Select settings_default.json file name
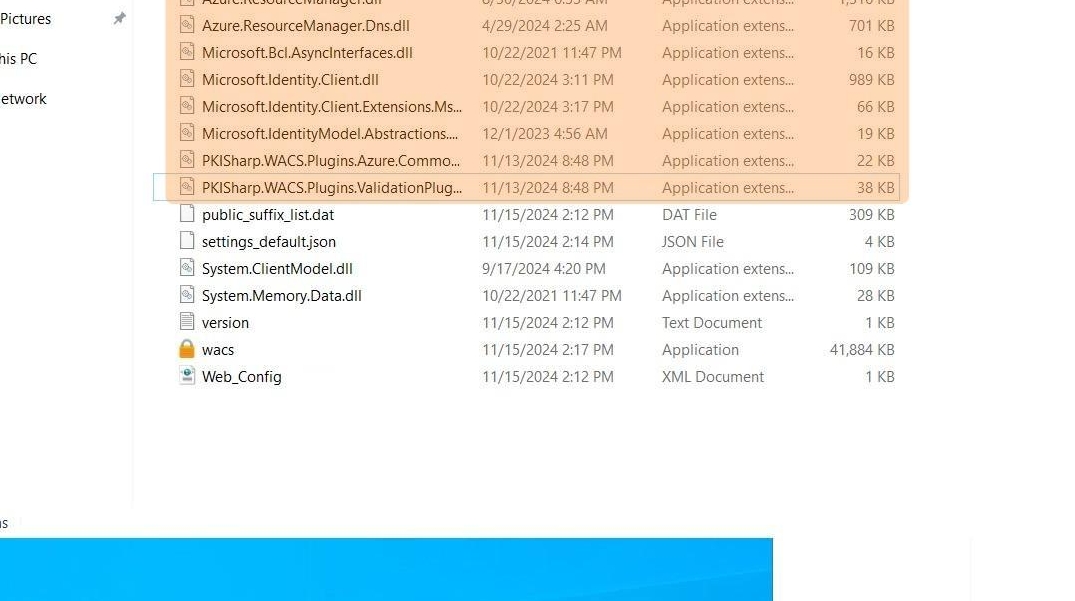 pos(269,242)
